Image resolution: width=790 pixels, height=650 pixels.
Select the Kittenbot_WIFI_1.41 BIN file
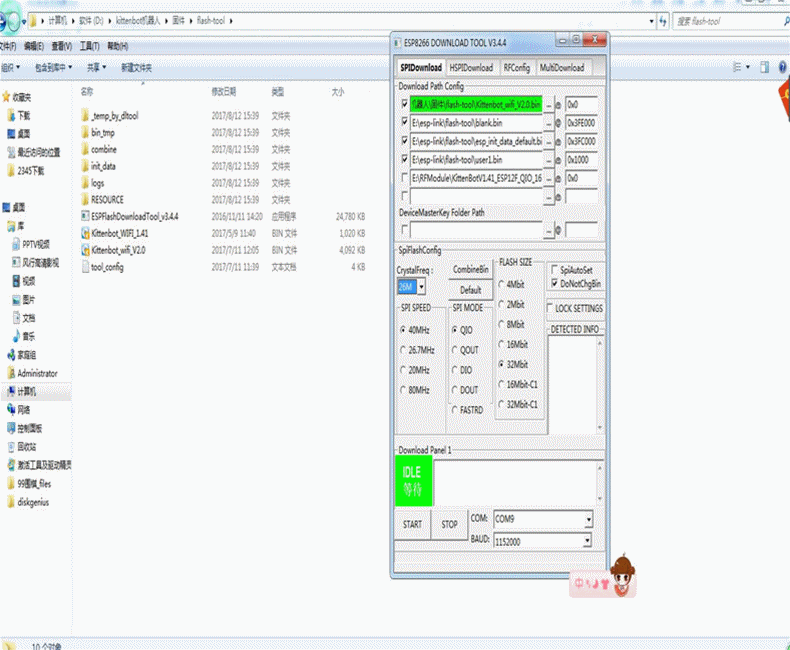[119, 233]
